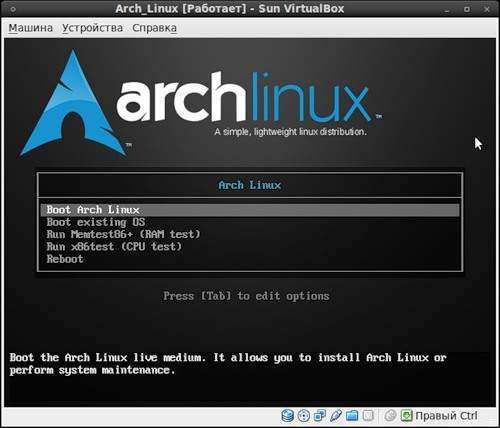Select Run x86test (CPU test) entry
Viewport: 500px width, 428px height.
(x=250, y=247)
